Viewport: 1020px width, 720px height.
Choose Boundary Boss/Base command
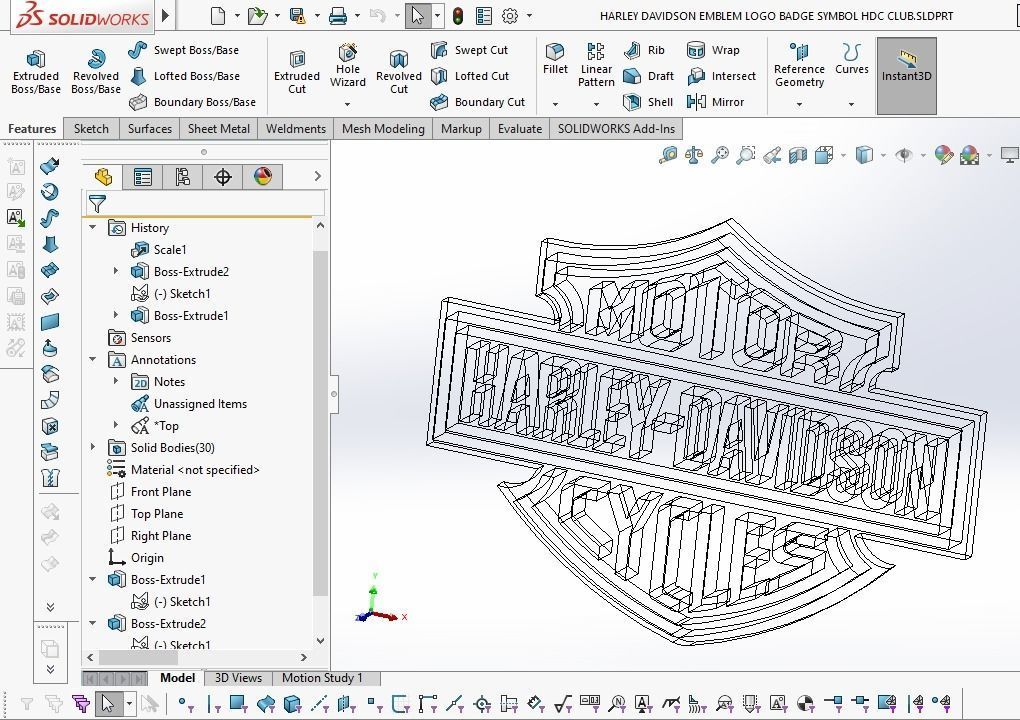(x=193, y=102)
